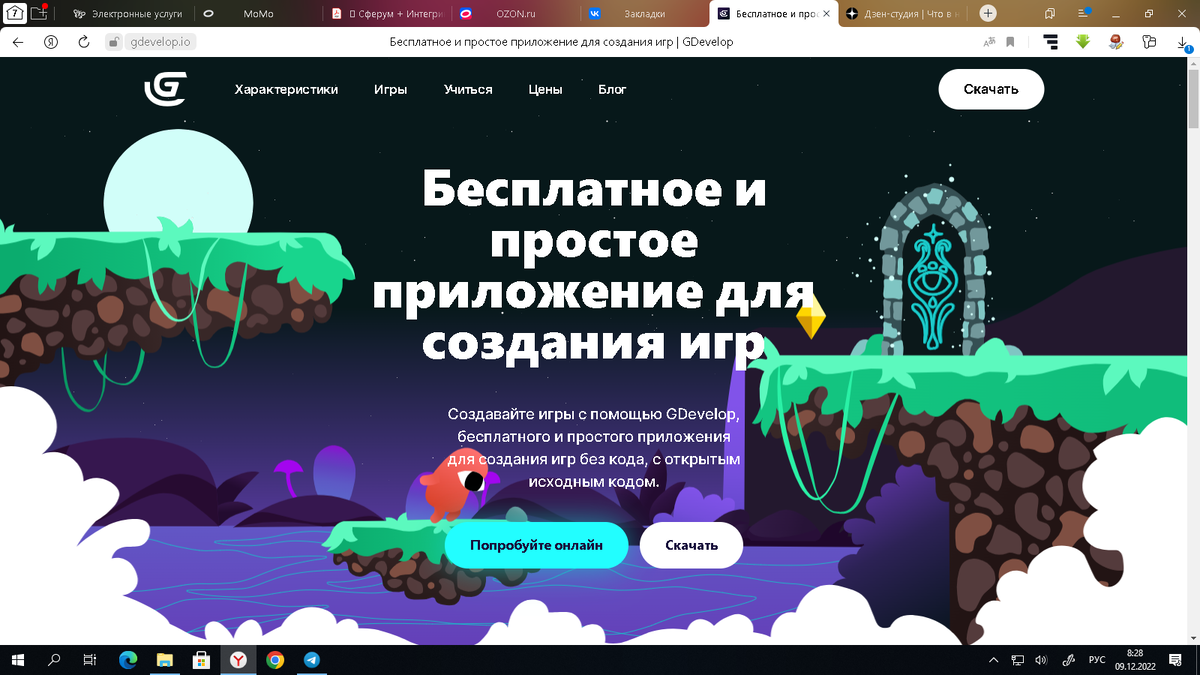Open Google Chrome from the taskbar
This screenshot has height=675, width=1200.
tap(274, 659)
